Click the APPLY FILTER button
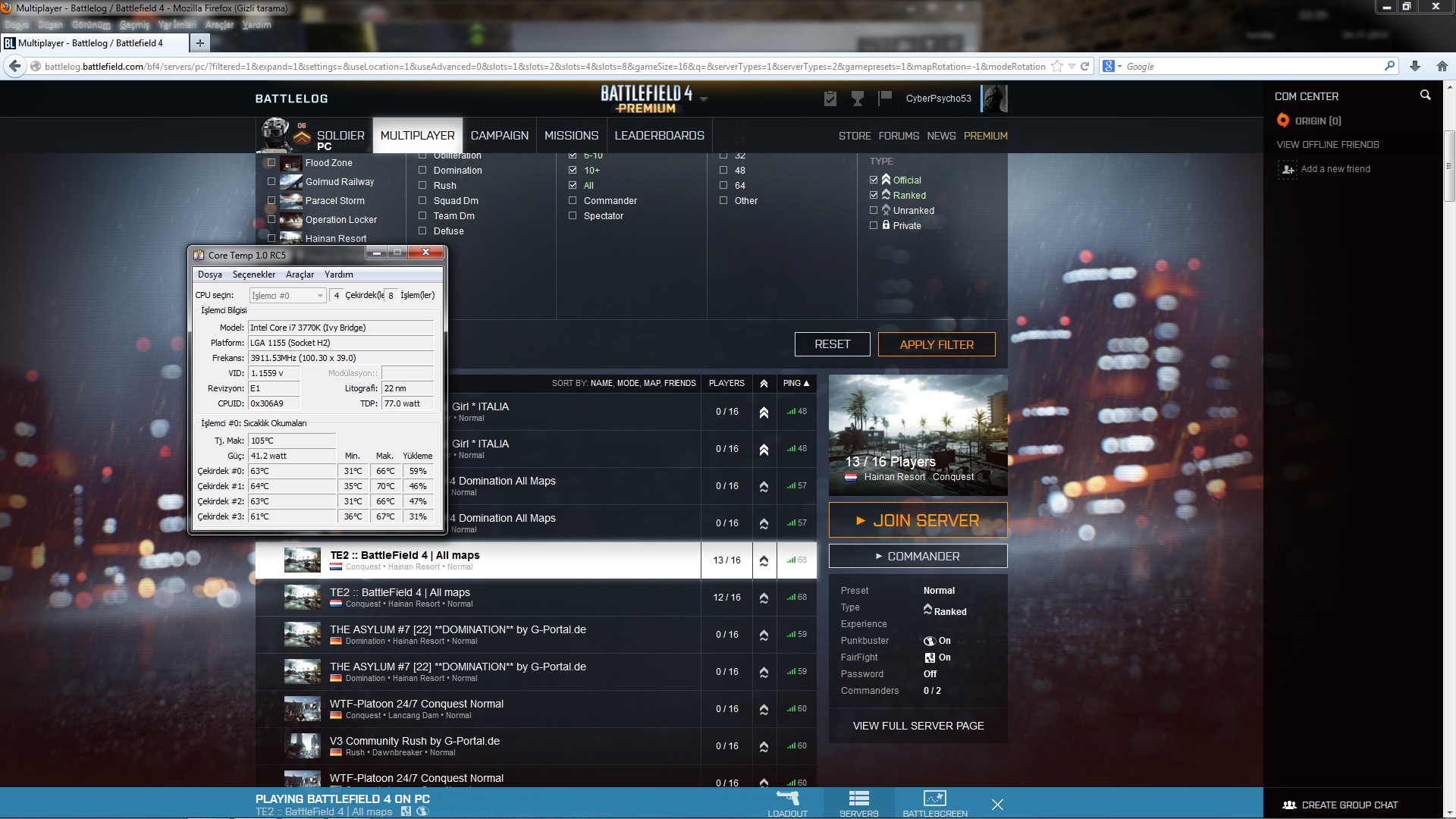This screenshot has height=819, width=1456. 937,344
